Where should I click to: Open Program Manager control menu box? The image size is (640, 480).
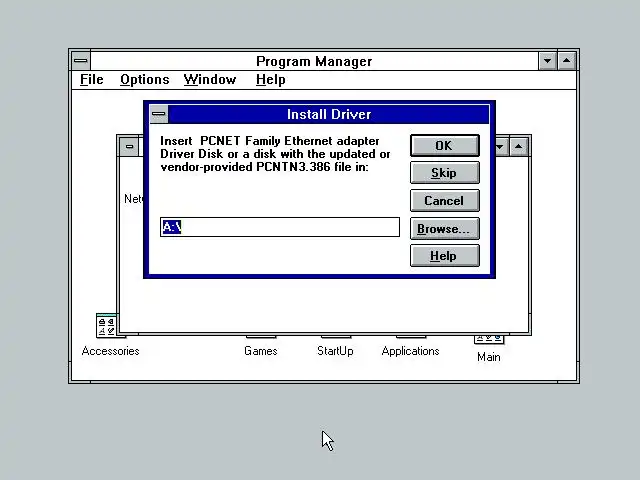(x=81, y=61)
